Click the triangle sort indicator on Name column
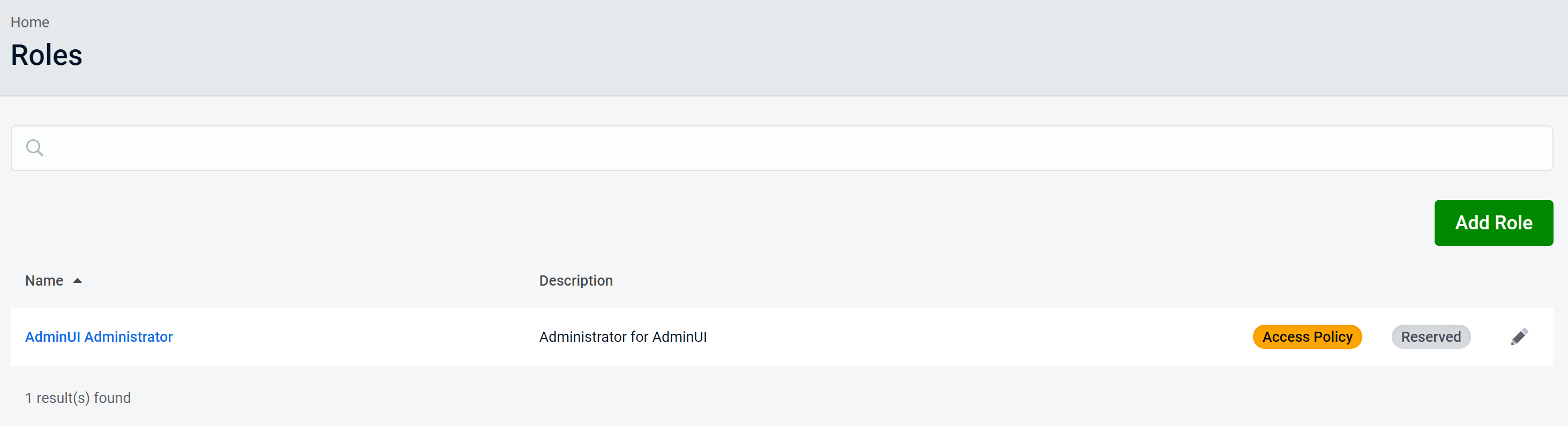1568x426 pixels. tap(78, 281)
